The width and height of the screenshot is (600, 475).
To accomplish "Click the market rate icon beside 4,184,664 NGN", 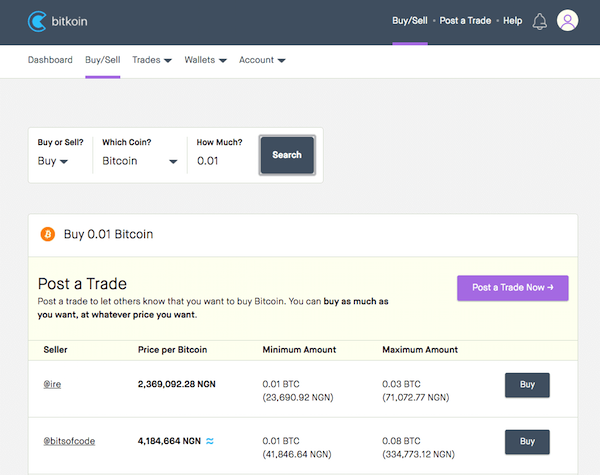I will [x=210, y=441].
